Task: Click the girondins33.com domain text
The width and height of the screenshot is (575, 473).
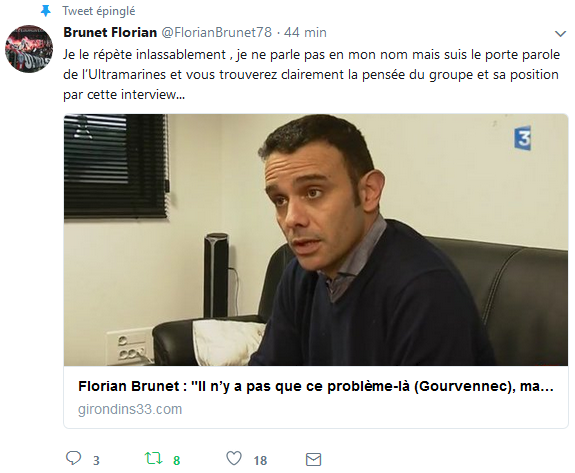Action: pos(130,409)
